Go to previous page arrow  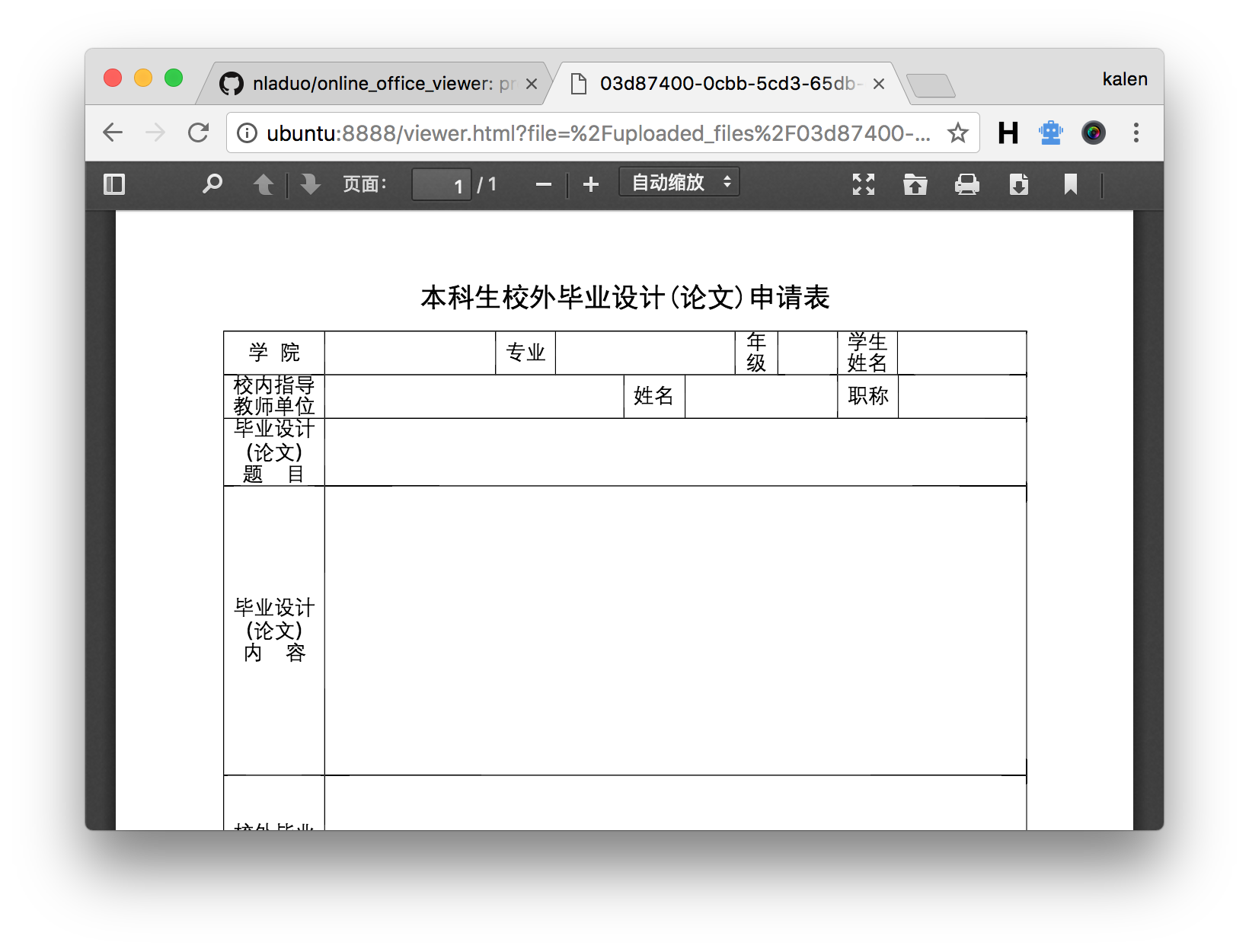pyautogui.click(x=264, y=184)
